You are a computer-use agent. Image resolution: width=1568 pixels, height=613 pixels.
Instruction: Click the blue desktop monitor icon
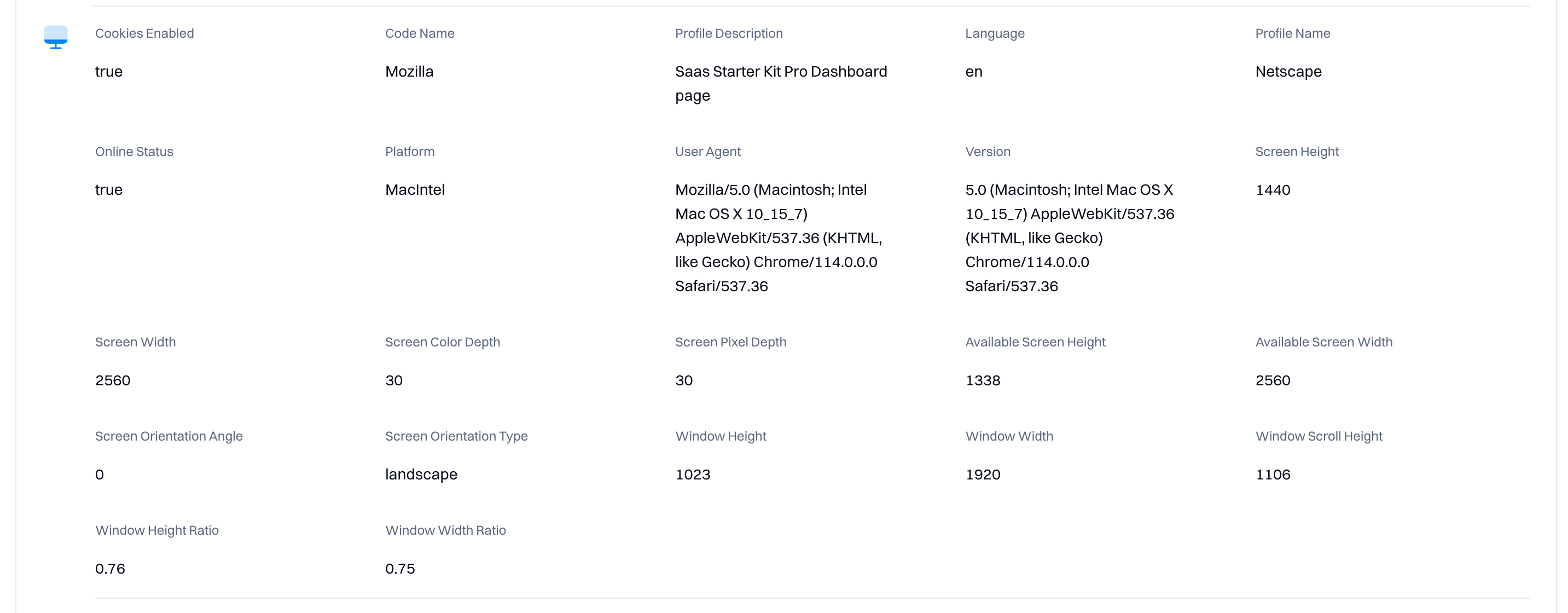55,37
